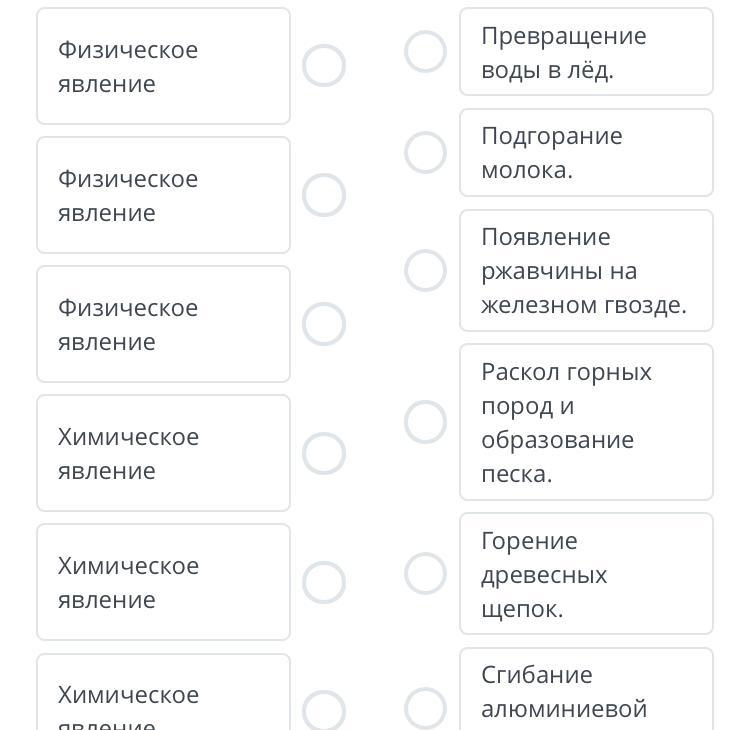
Task: Select the circle beside 'Подгорание молока'
Action: [425, 152]
